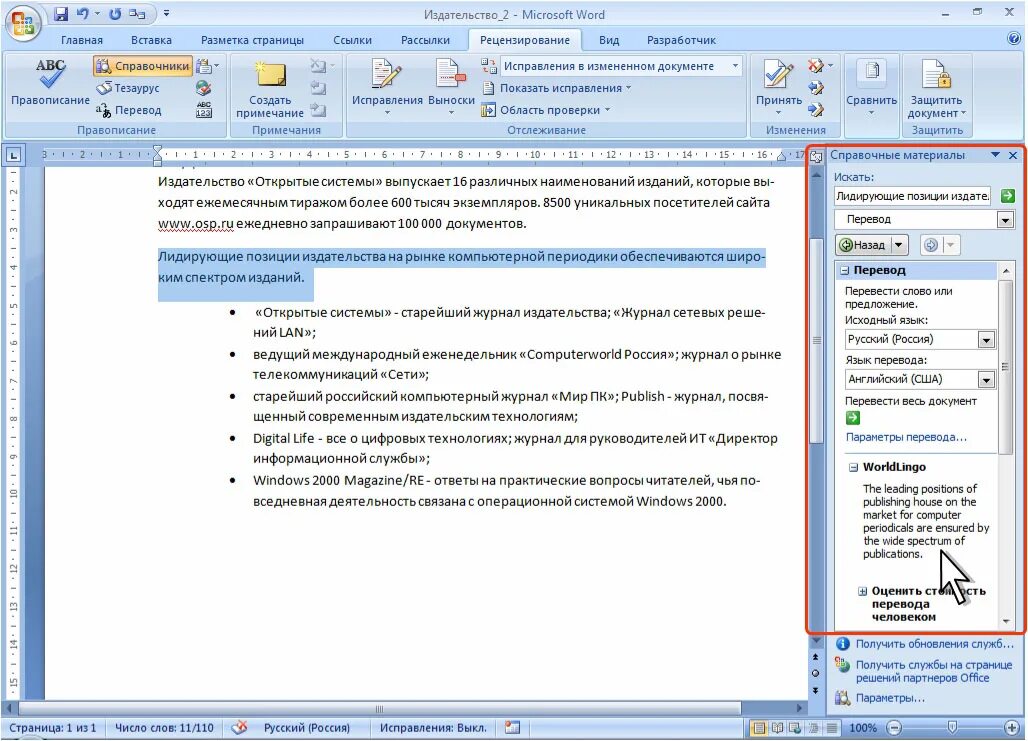Undo the last action
The width and height of the screenshot is (1028, 741).
[x=83, y=14]
